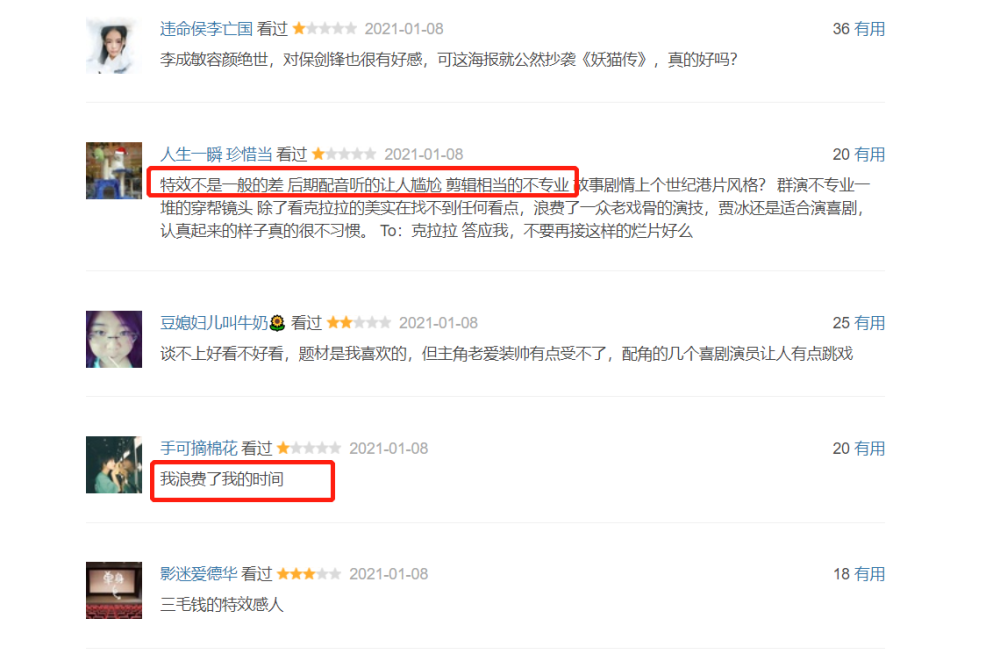Image resolution: width=1000 pixels, height=654 pixels.
Task: Mark 豆媳妇儿叫牛奶's review as 有用 (25)
Action: point(869,323)
